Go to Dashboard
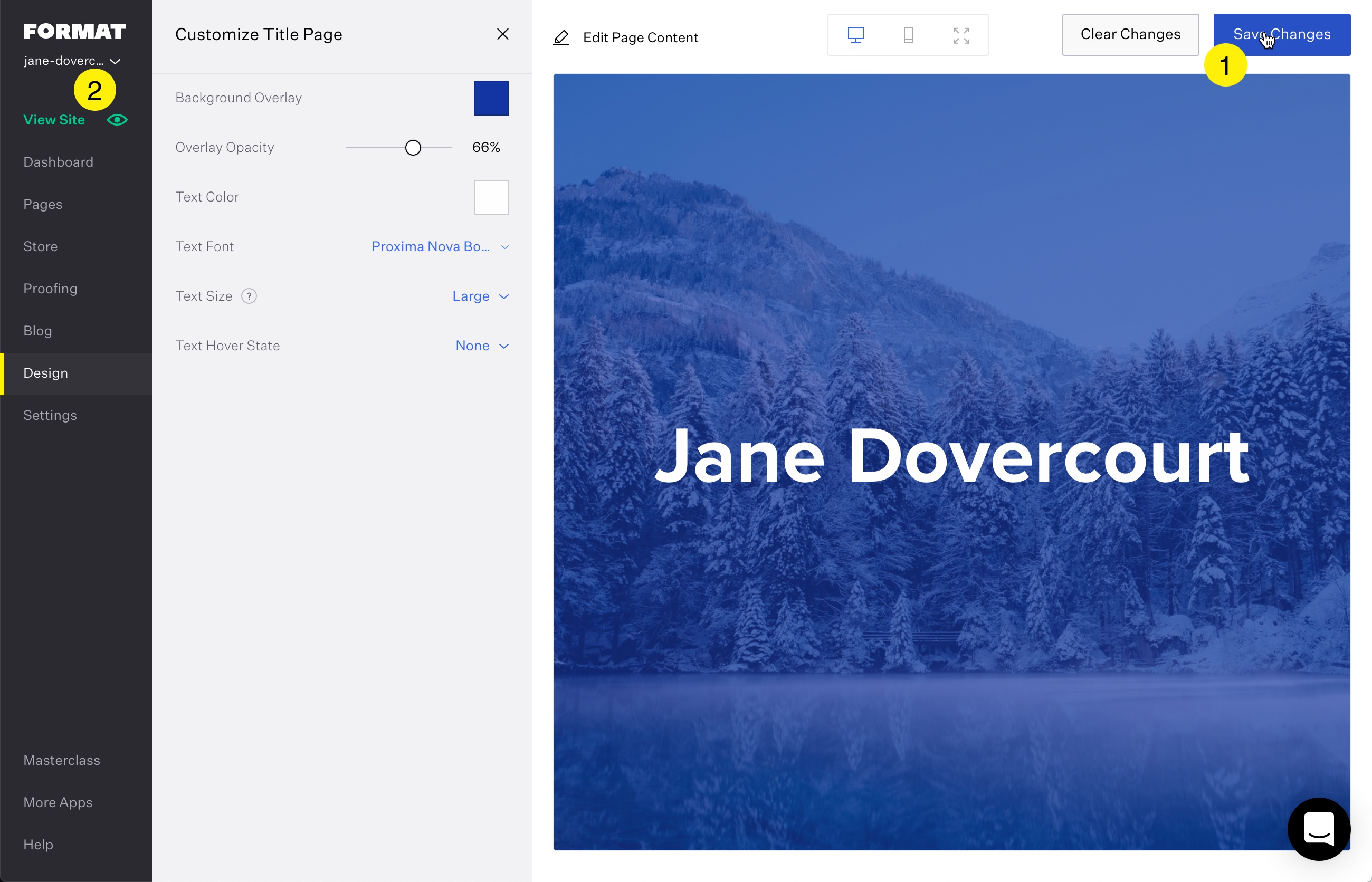The height and width of the screenshot is (882, 1372). (59, 162)
